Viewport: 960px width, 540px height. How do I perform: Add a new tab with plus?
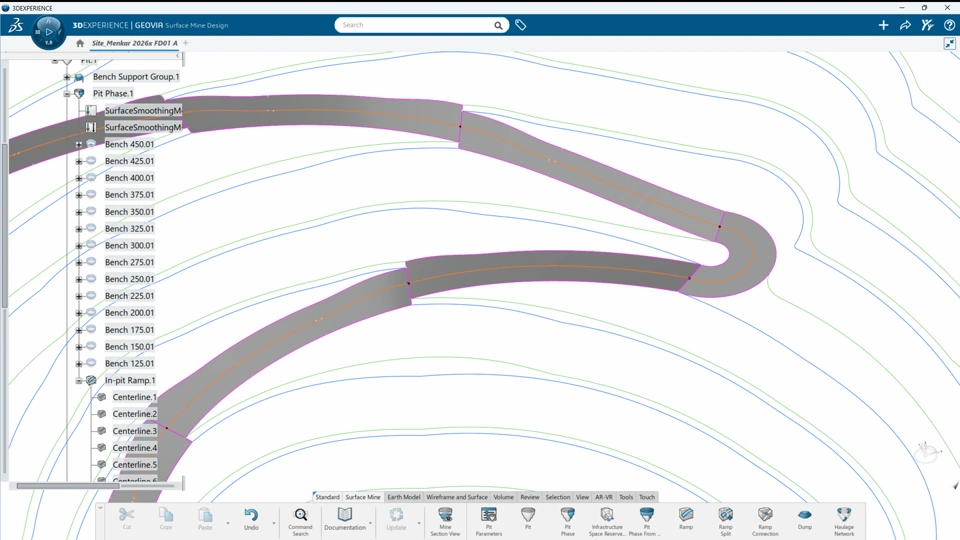(186, 43)
